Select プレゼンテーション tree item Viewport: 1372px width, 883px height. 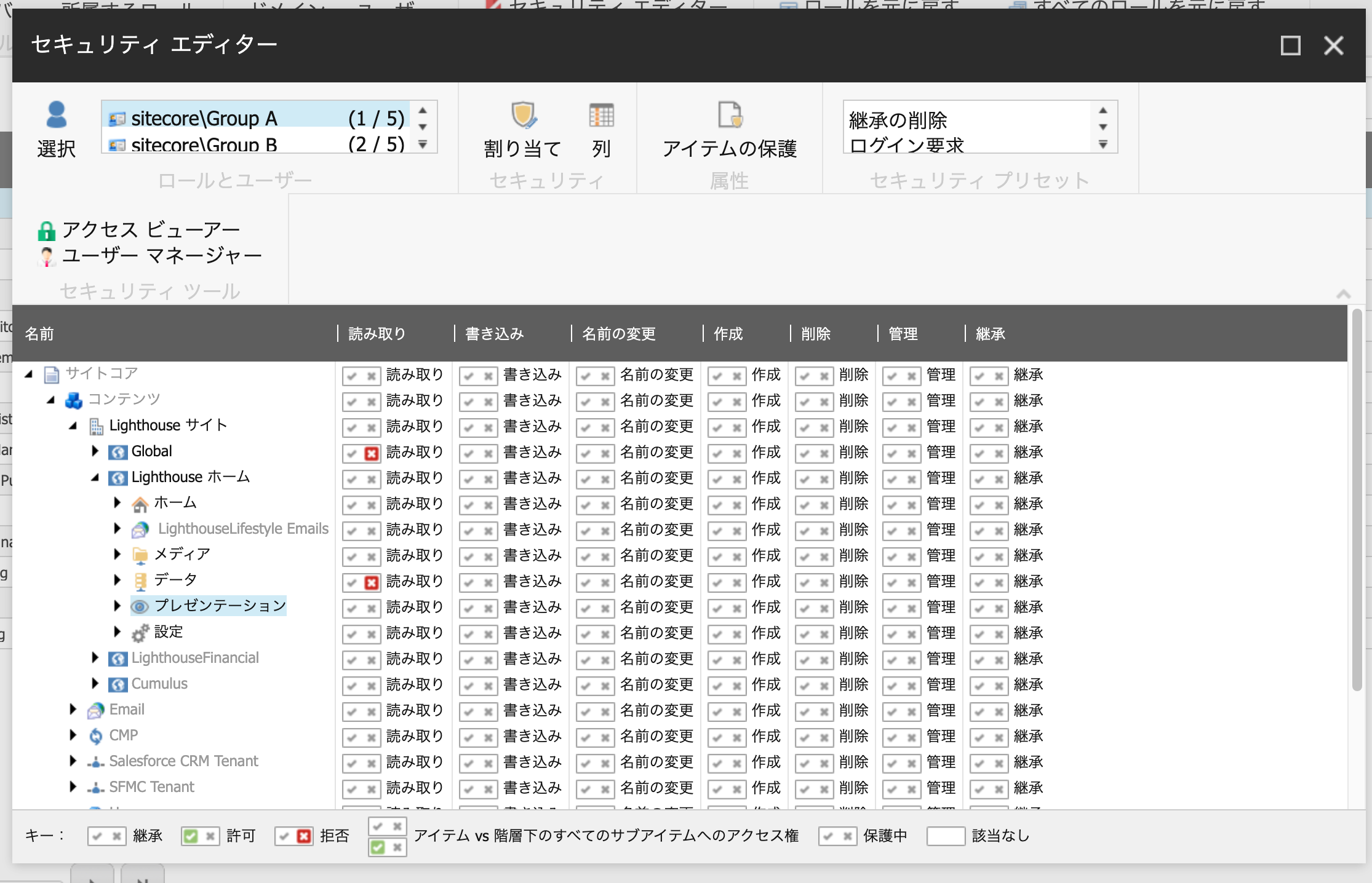click(209, 606)
